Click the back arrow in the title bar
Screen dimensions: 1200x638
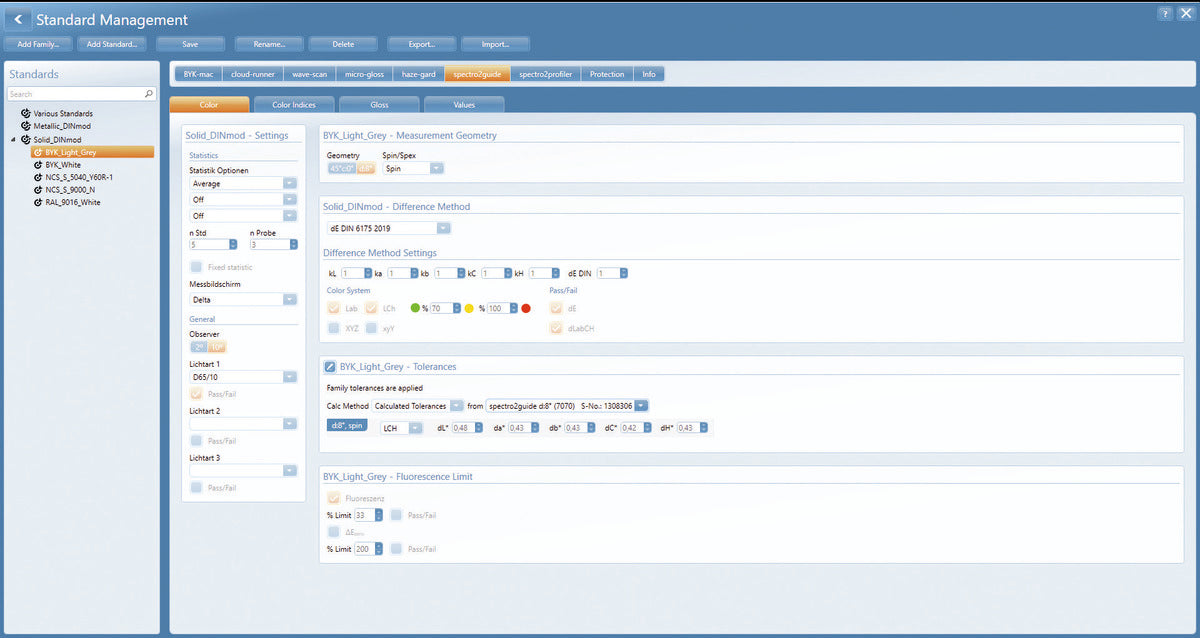(x=17, y=18)
